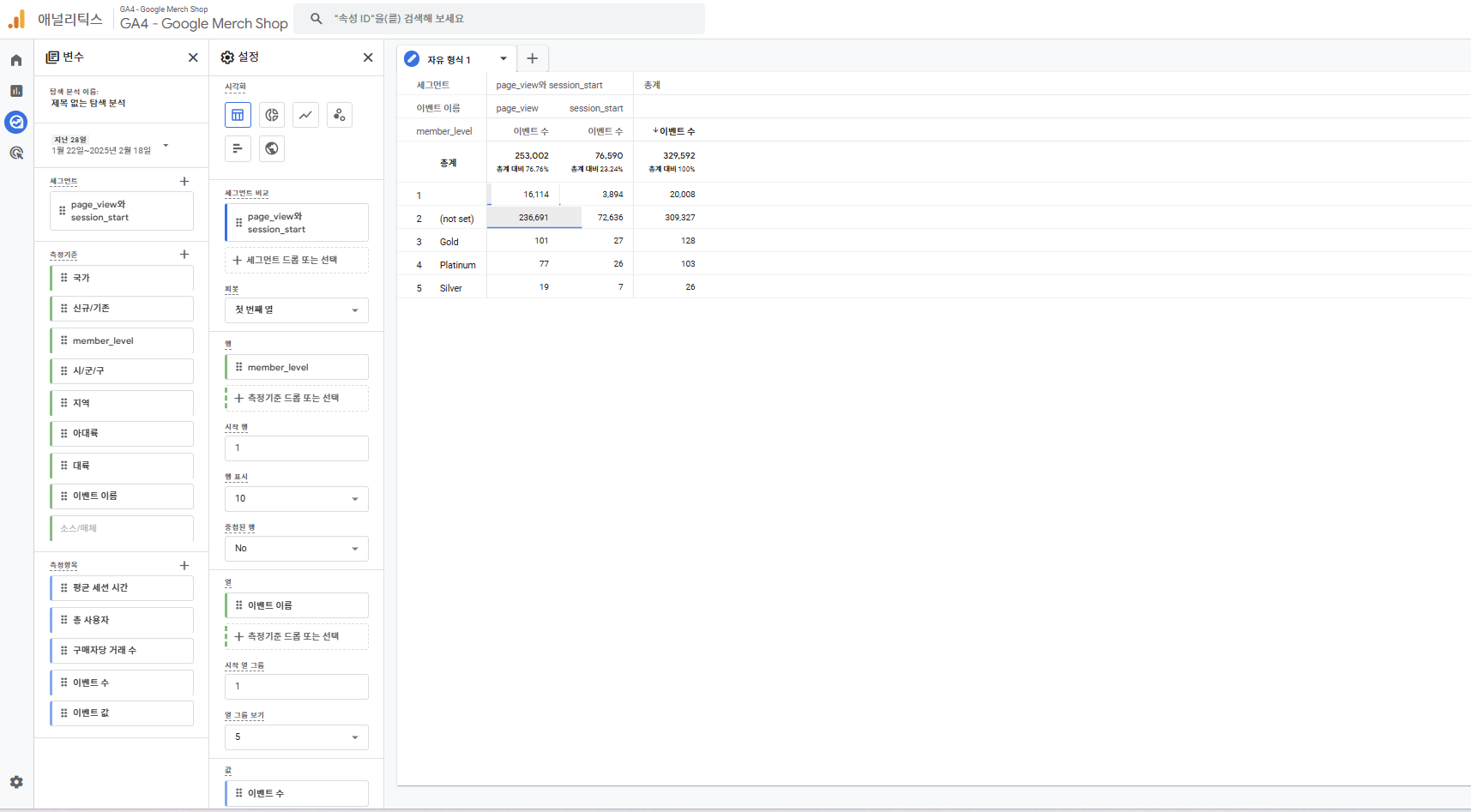The image size is (1471, 812).
Task: Select the donut chart visualization icon
Action: tap(272, 115)
